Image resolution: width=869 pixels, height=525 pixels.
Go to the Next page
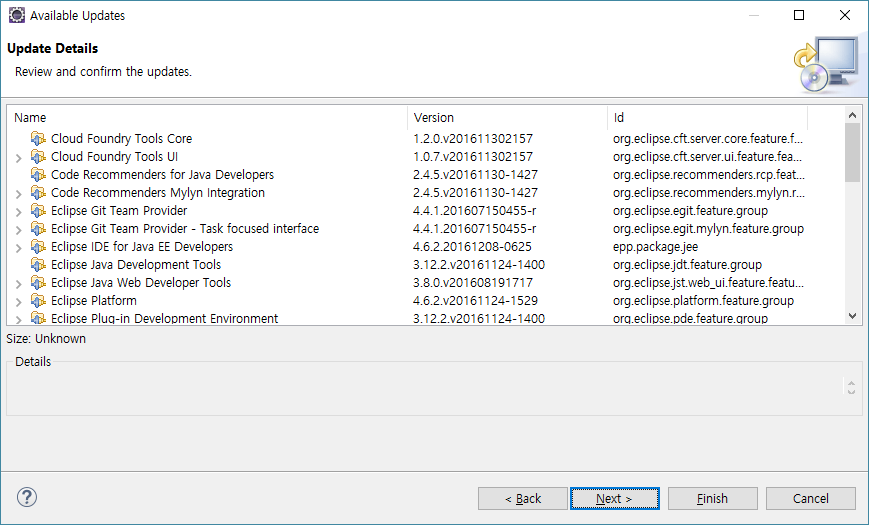(615, 498)
